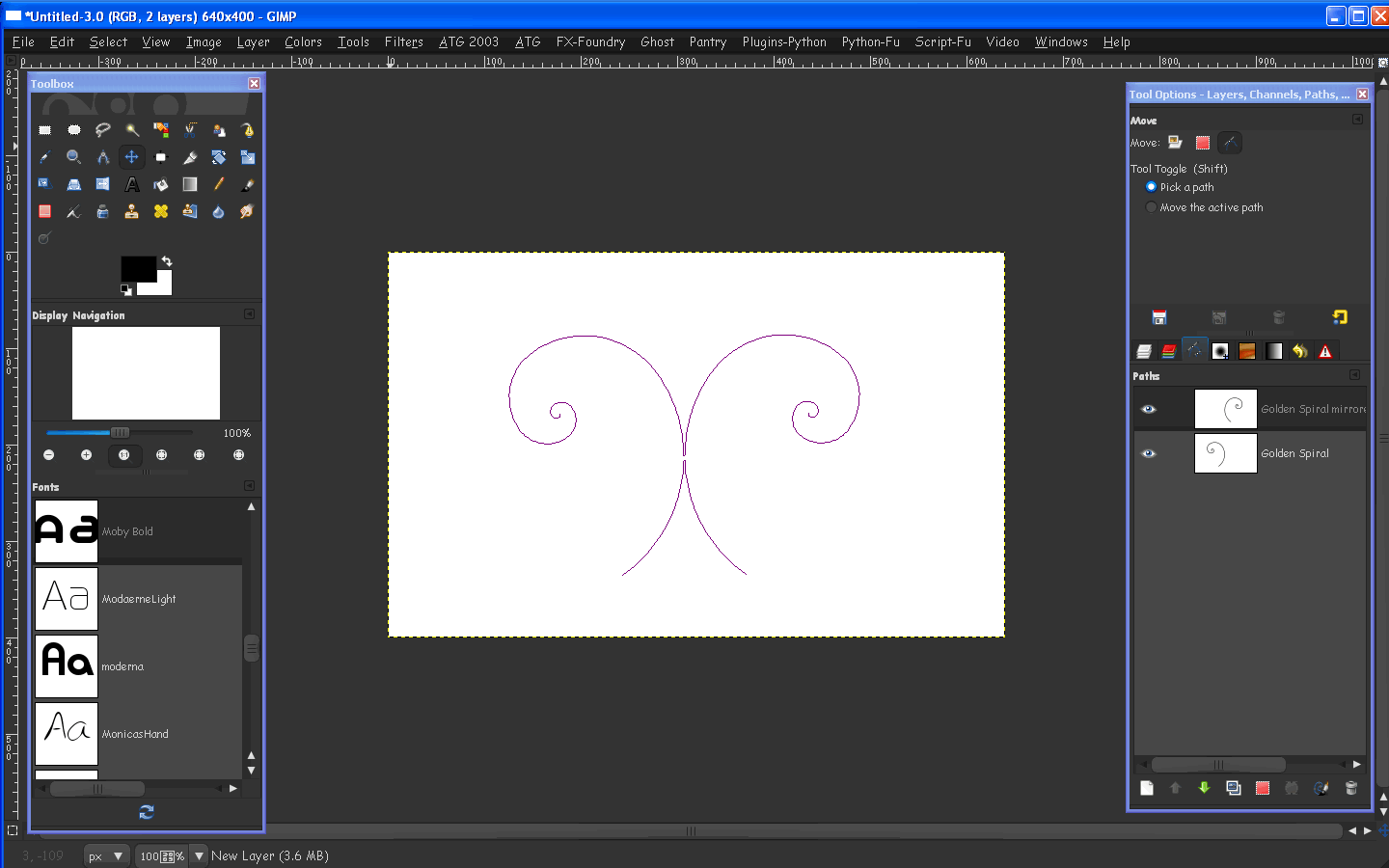
Task: Select the Select by Color tool
Action: (x=160, y=129)
